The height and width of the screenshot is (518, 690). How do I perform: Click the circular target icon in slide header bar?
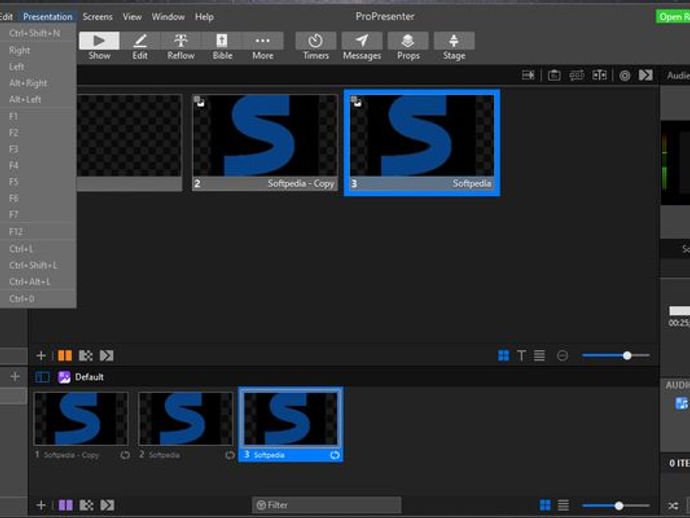(624, 76)
